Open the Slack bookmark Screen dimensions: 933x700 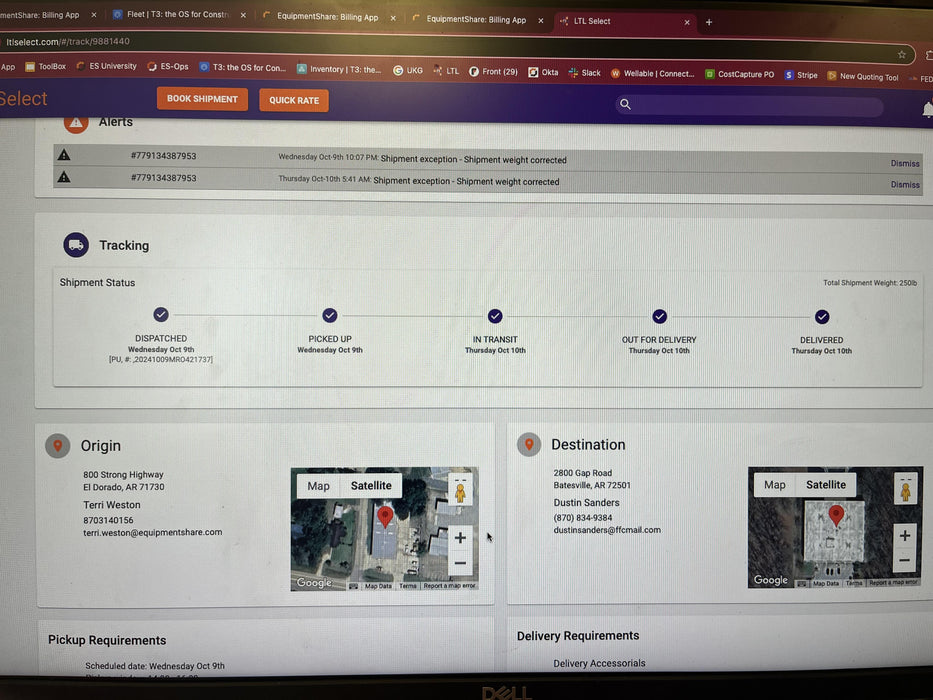(585, 72)
